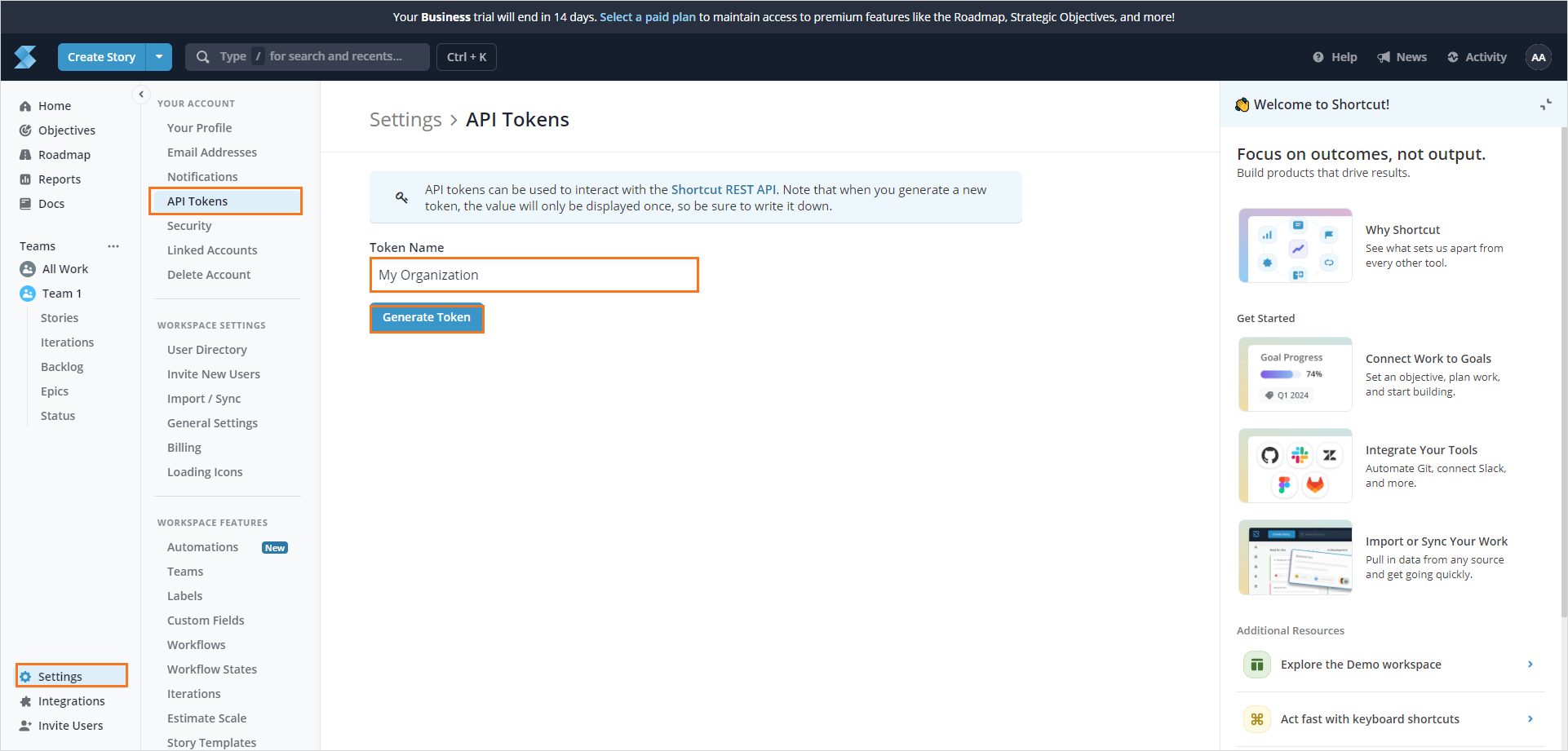Open Email Addresses settings

212,152
